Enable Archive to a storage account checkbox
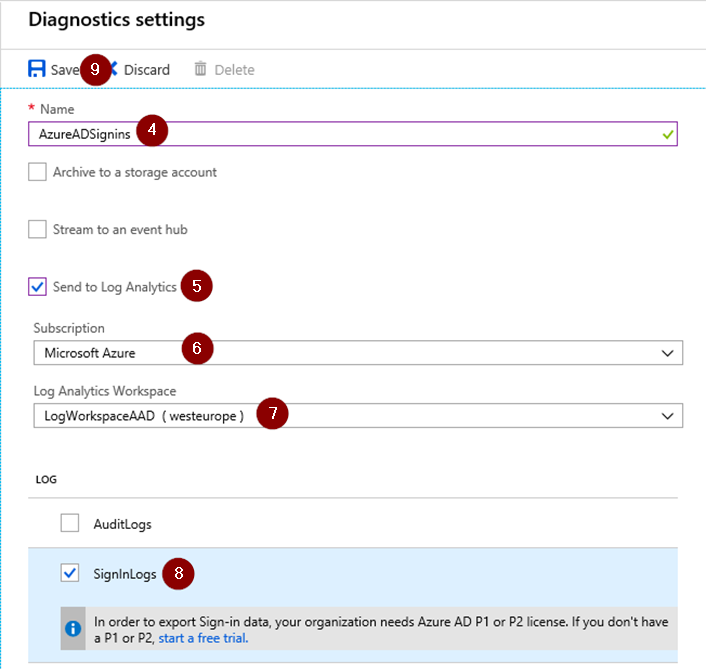Viewport: 706px width, 669px height. [x=37, y=172]
